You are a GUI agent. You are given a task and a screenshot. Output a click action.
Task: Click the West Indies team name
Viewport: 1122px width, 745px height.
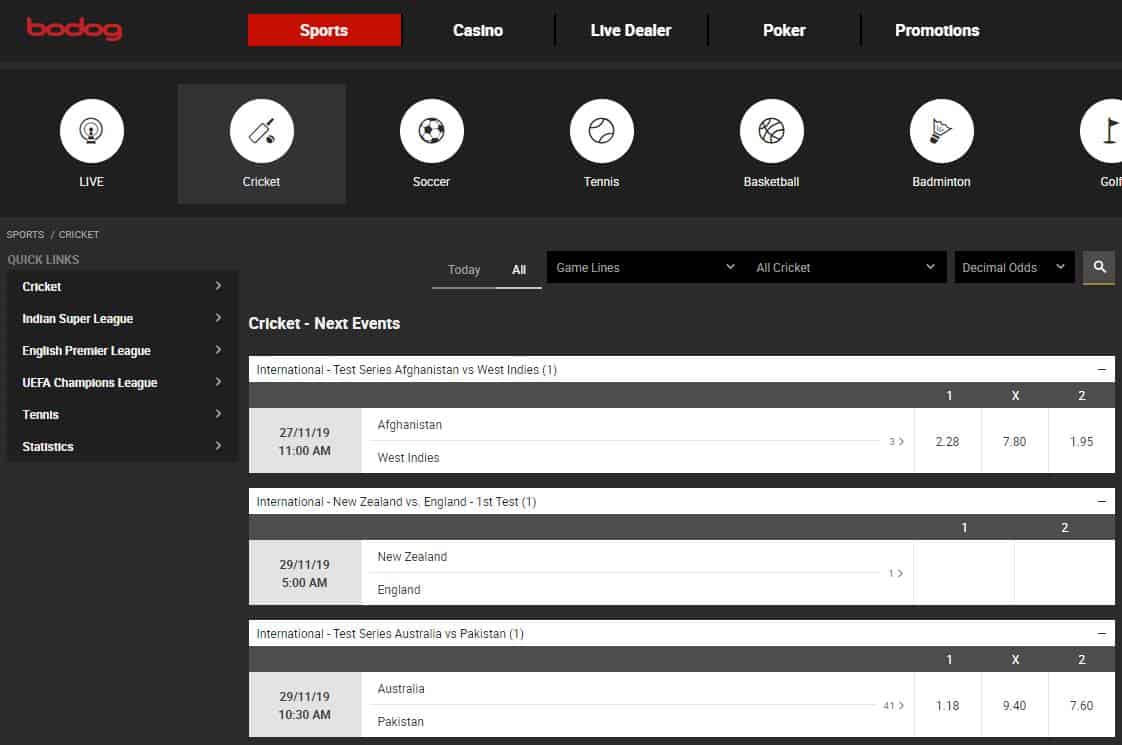tap(408, 457)
